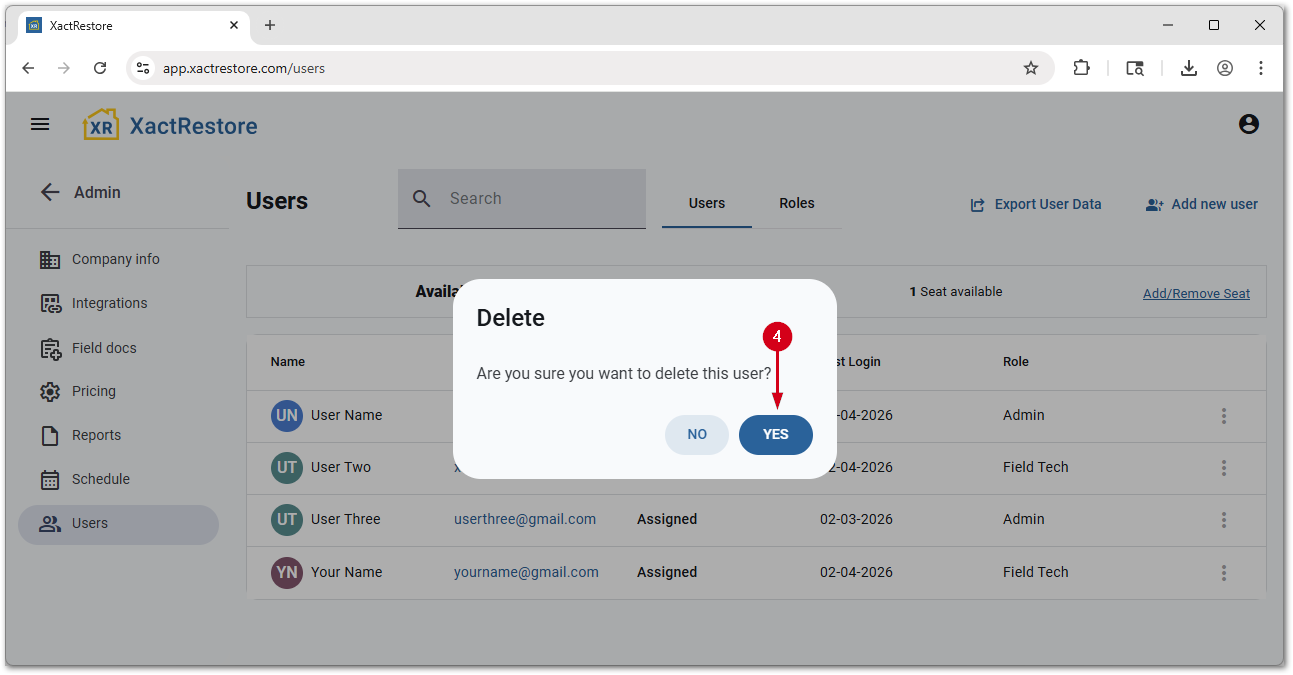This screenshot has height=675, width=1293.
Task: Open Schedule from the sidebar
Action: tap(100, 479)
